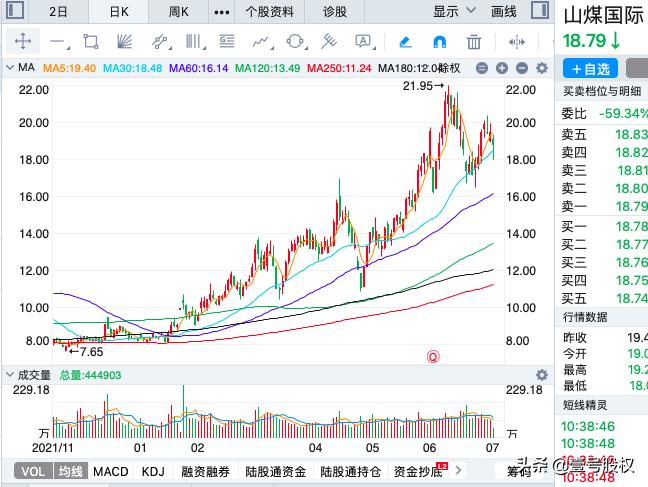Open more period options (•••)

tap(222, 12)
